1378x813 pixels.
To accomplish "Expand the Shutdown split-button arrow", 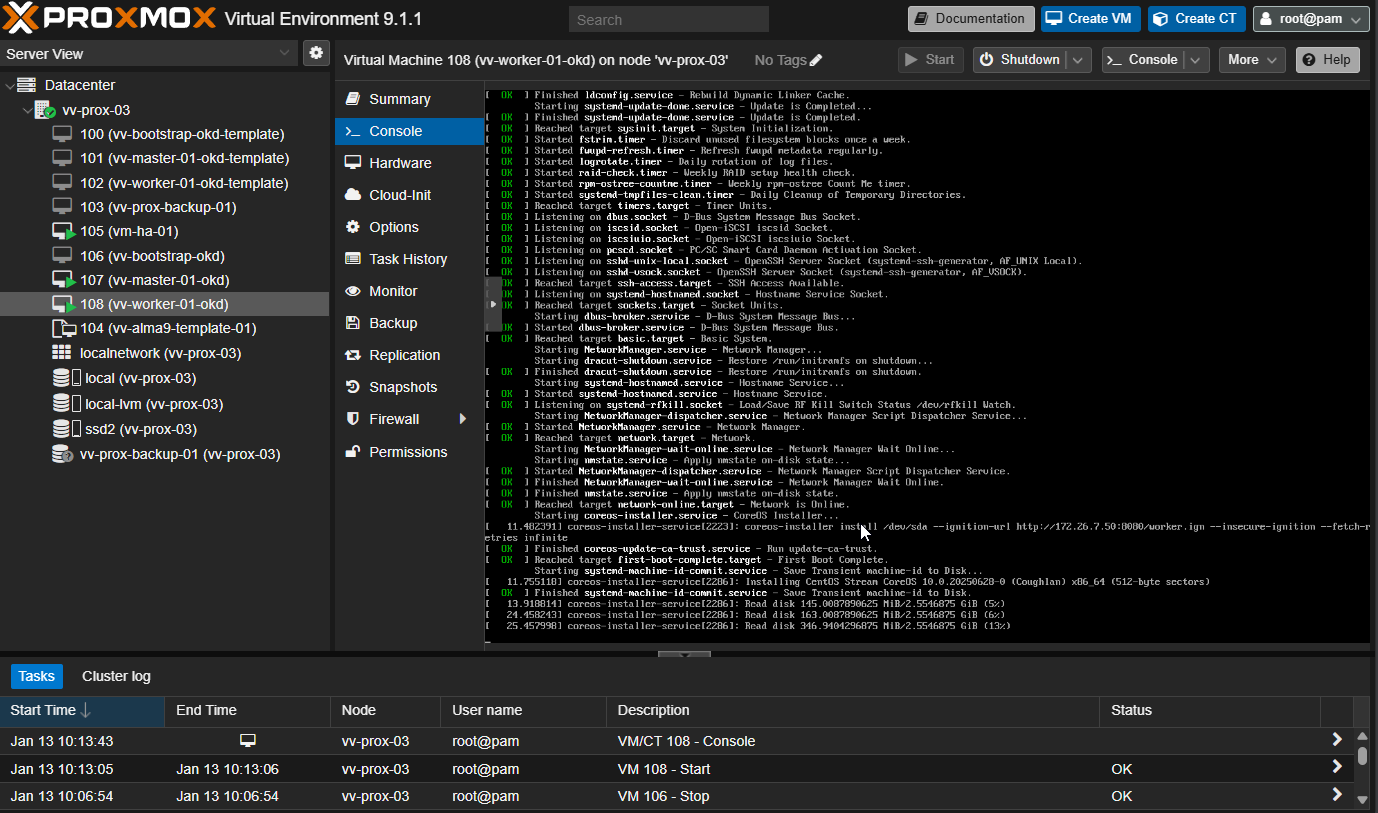I will pyautogui.click(x=1078, y=60).
